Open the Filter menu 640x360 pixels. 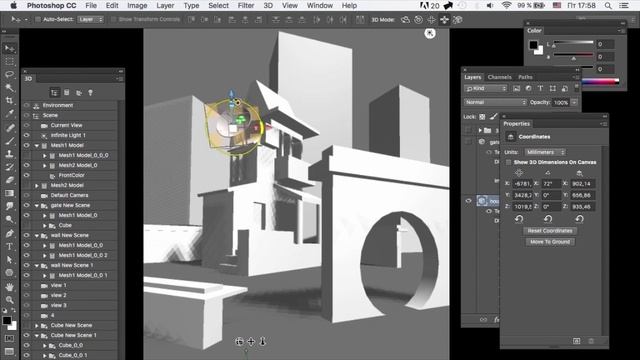click(x=246, y=5)
